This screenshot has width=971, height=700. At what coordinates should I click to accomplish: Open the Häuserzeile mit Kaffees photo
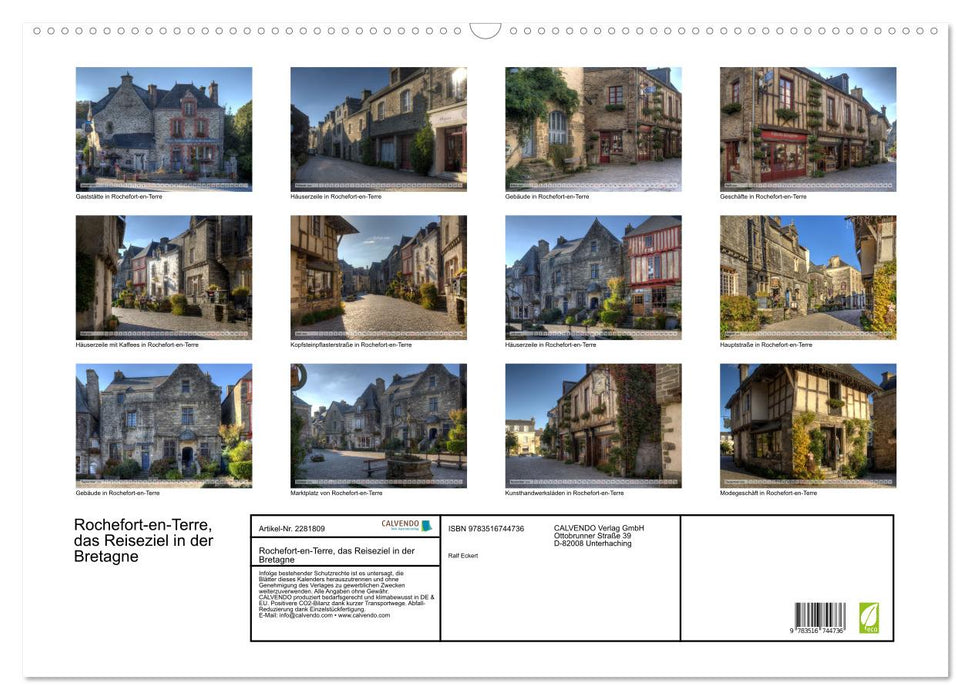pyautogui.click(x=163, y=277)
